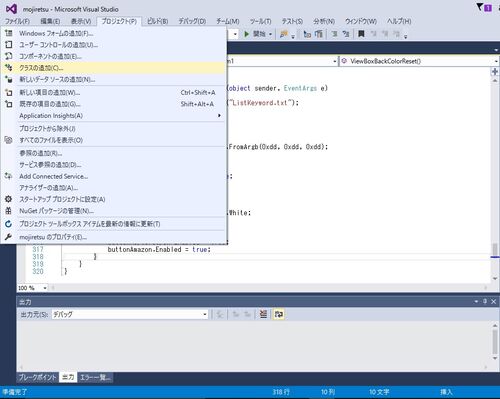Open the ビルド(B) menu

pyautogui.click(x=157, y=21)
